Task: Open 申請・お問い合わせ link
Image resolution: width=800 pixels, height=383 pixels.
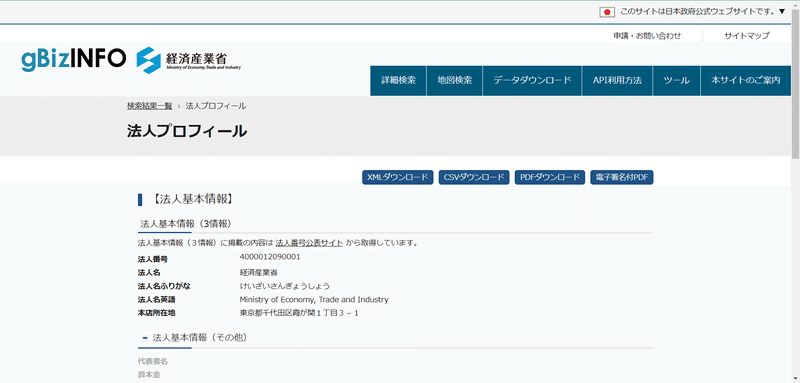Action: tap(647, 36)
